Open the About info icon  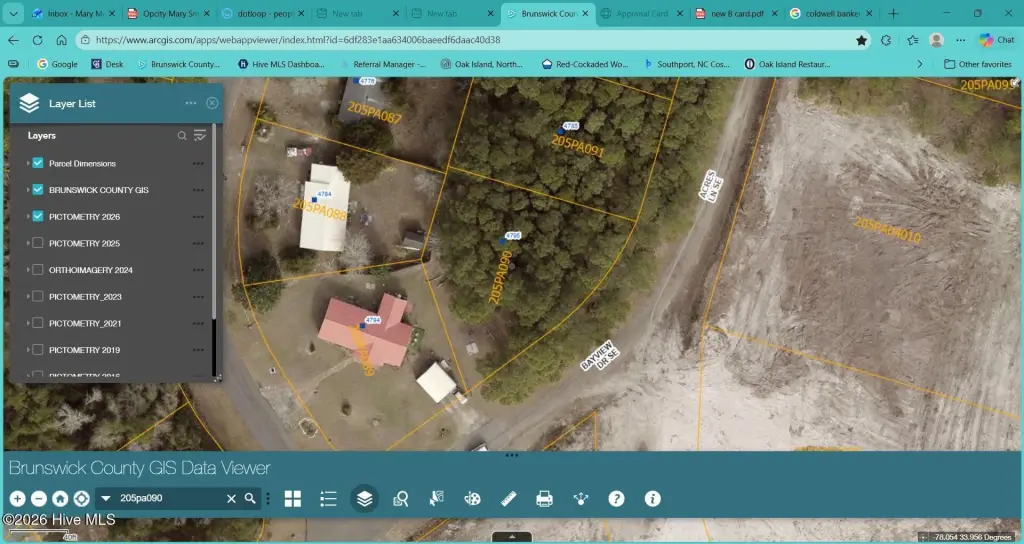652,499
